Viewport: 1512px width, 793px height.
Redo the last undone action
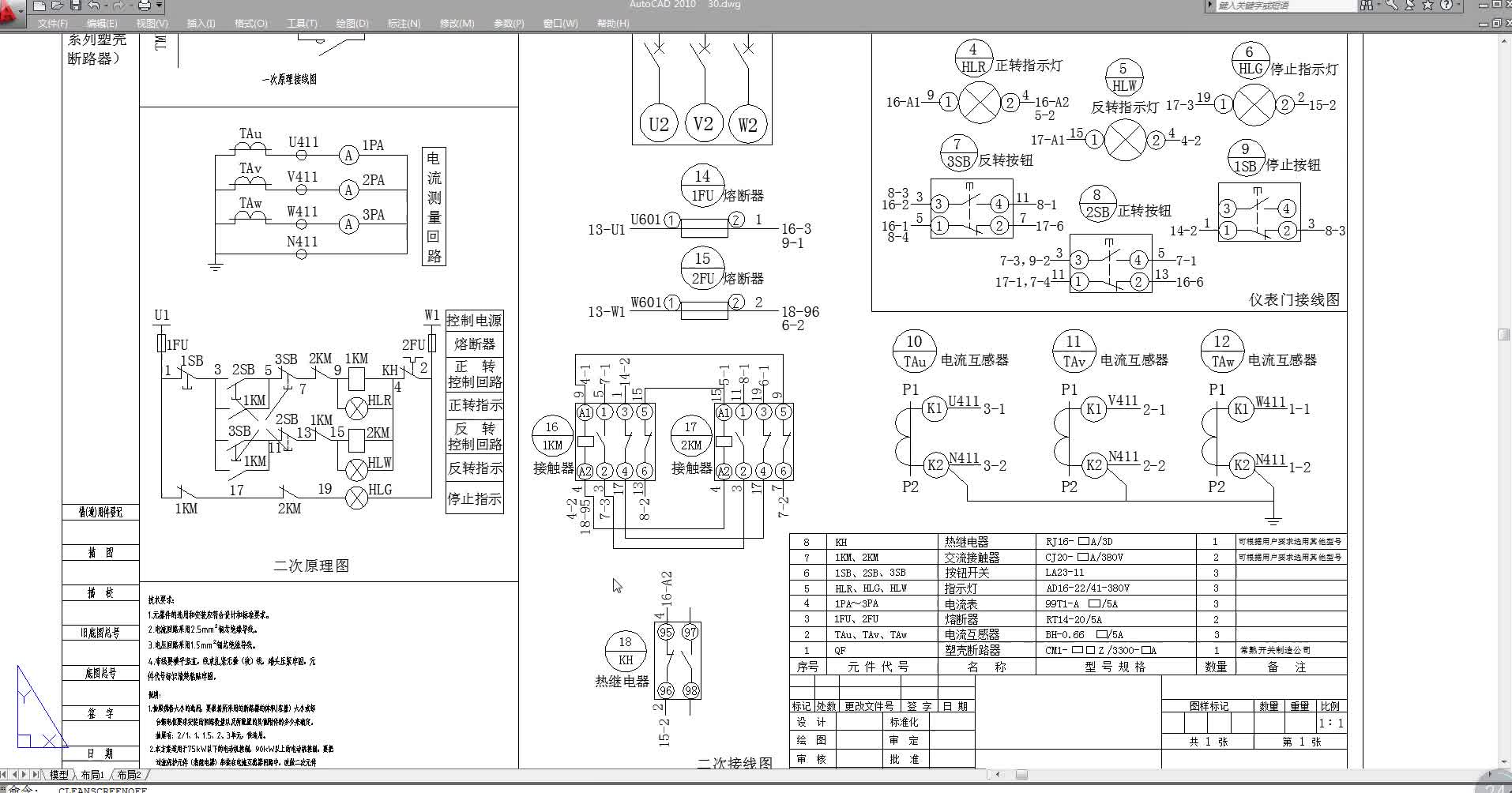pos(118,6)
